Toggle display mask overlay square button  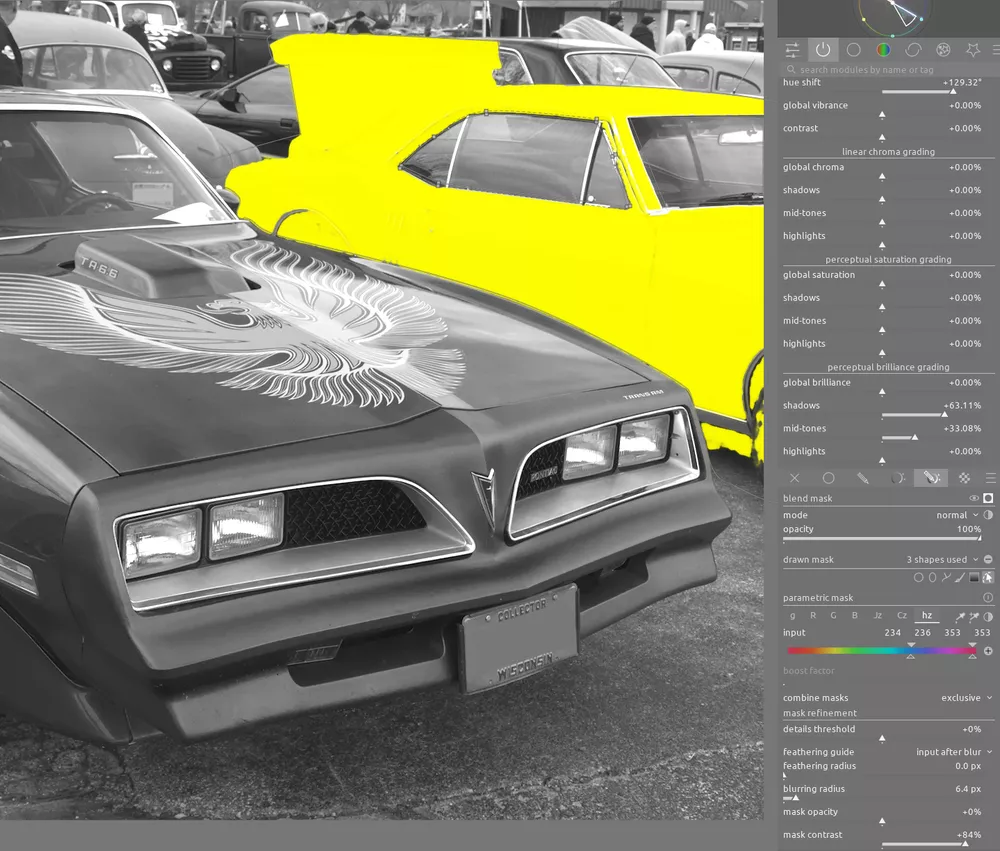[x=989, y=498]
